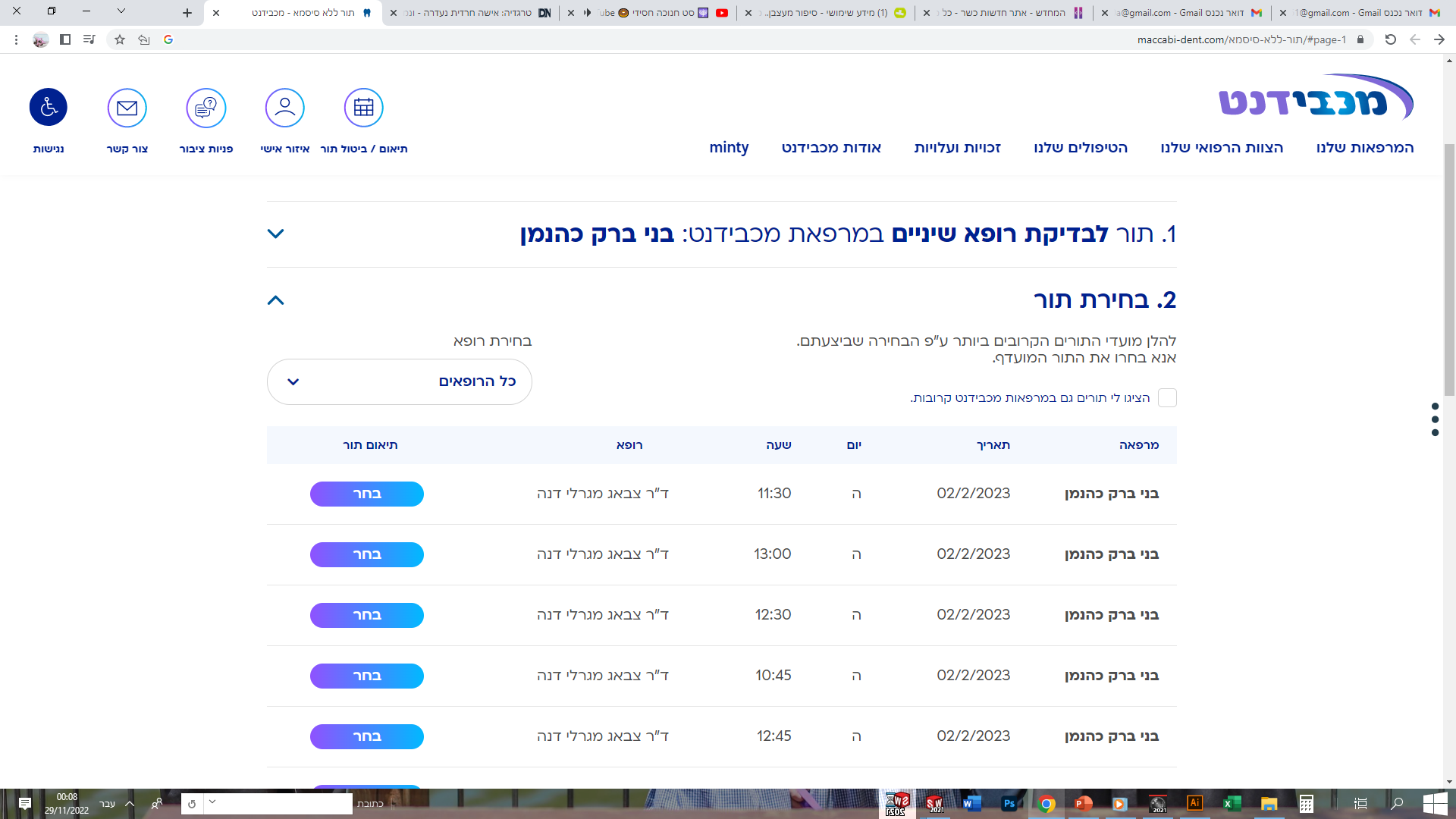Open the contact us (צור קשר) envelope icon
This screenshot has height=819, width=1456.
click(x=127, y=108)
